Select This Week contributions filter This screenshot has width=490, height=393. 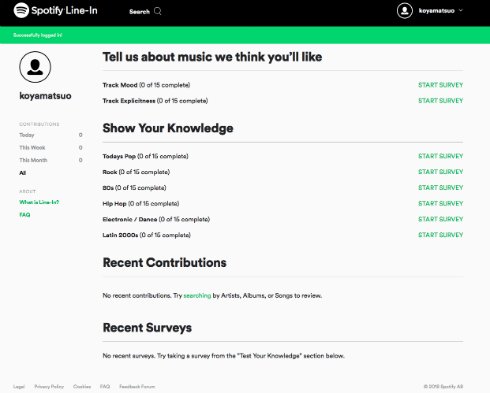point(32,148)
